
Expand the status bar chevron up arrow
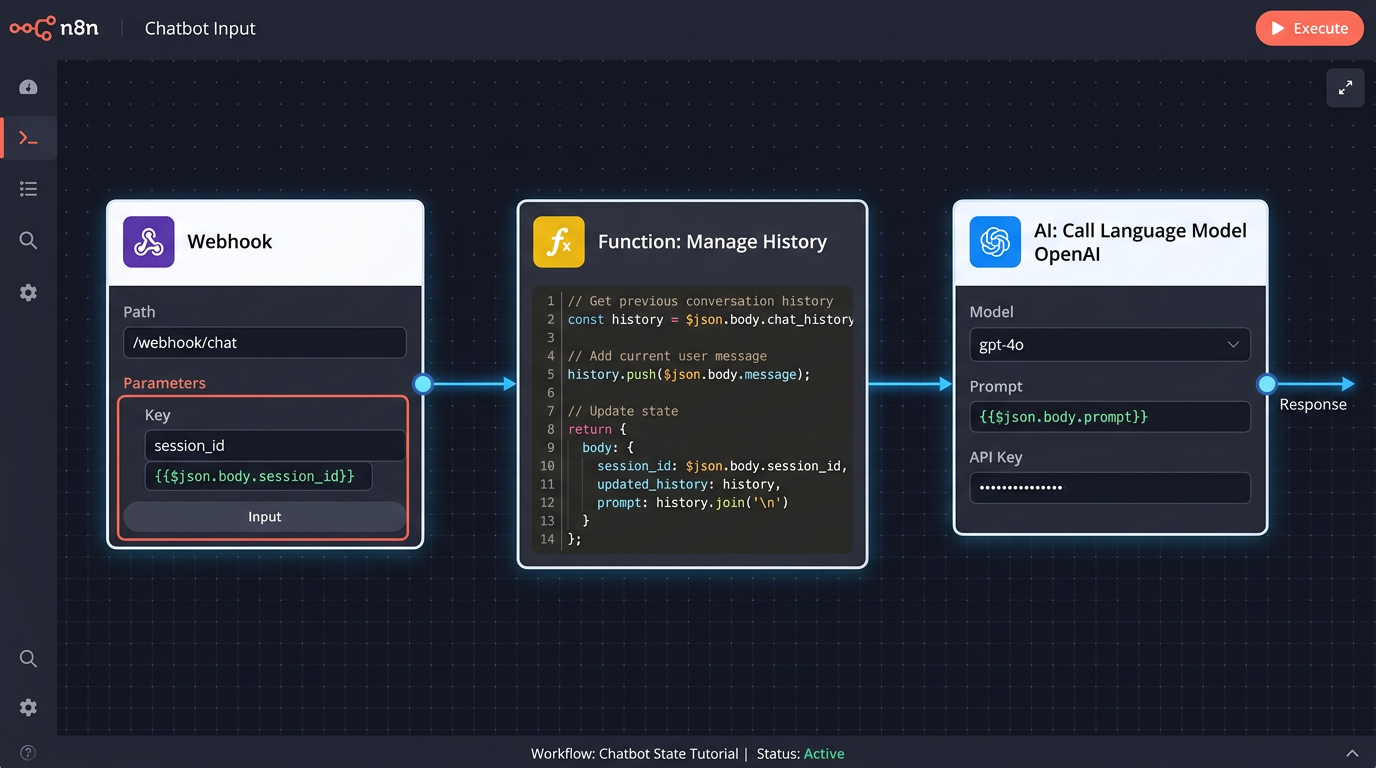coord(1352,753)
